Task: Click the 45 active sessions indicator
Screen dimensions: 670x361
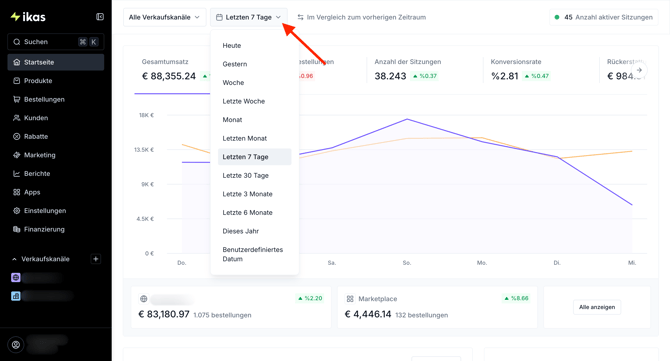Action: coord(603,18)
